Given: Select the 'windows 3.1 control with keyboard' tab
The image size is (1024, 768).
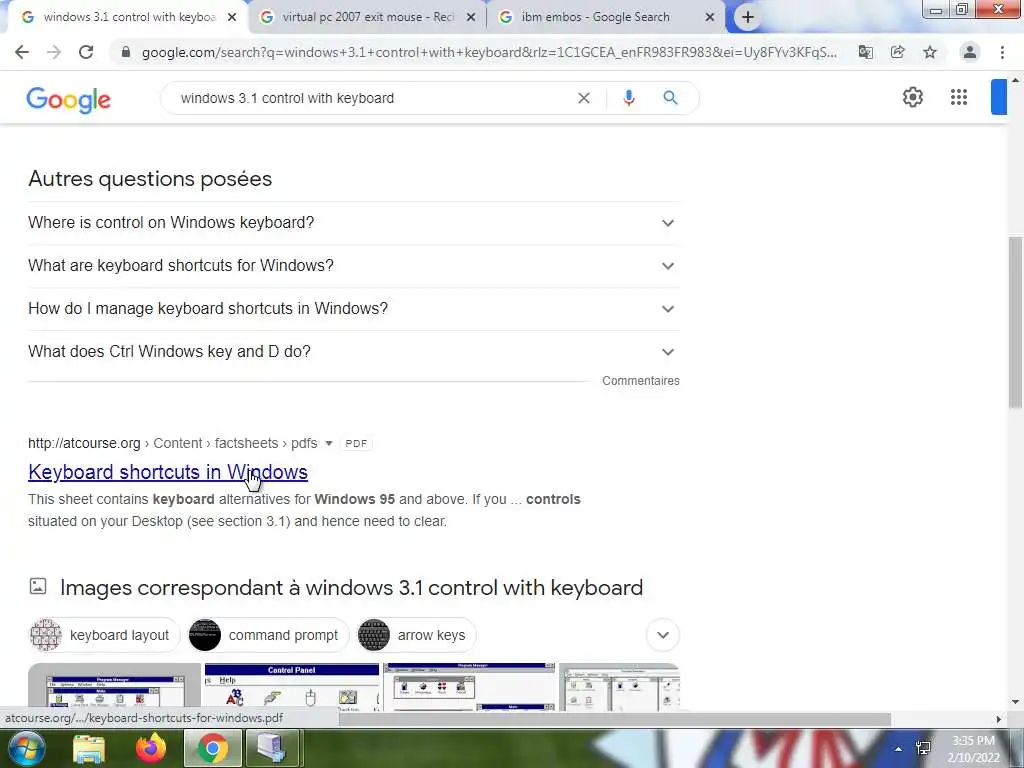Looking at the screenshot, I should coord(129,17).
